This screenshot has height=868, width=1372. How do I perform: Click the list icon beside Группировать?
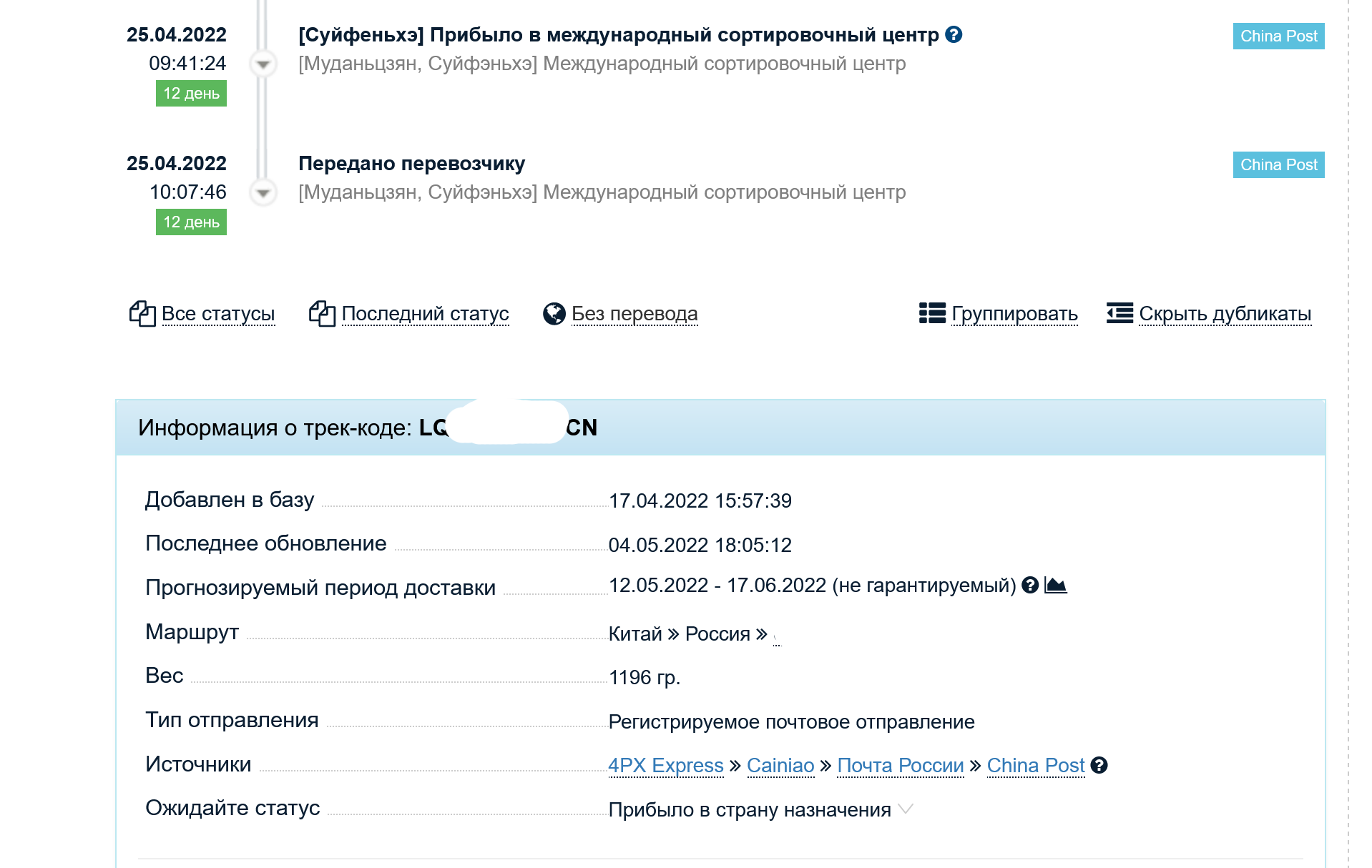932,313
